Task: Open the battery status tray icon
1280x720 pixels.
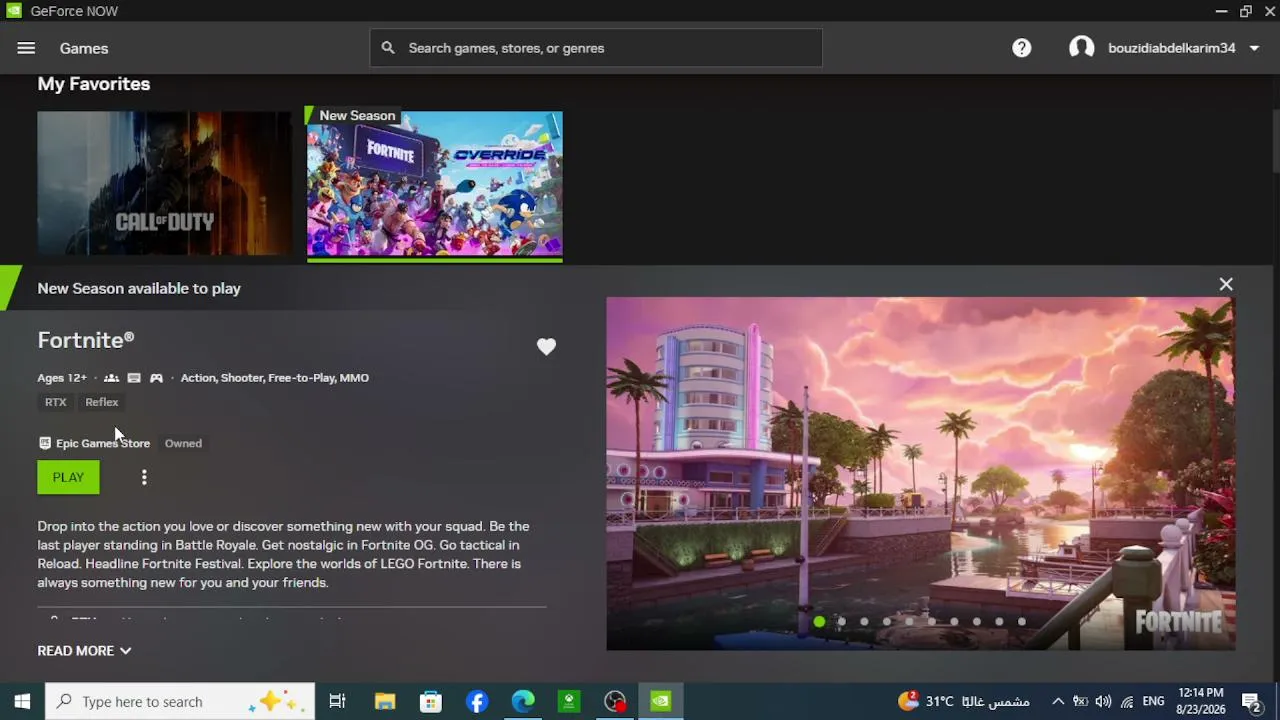Action: 1081,701
